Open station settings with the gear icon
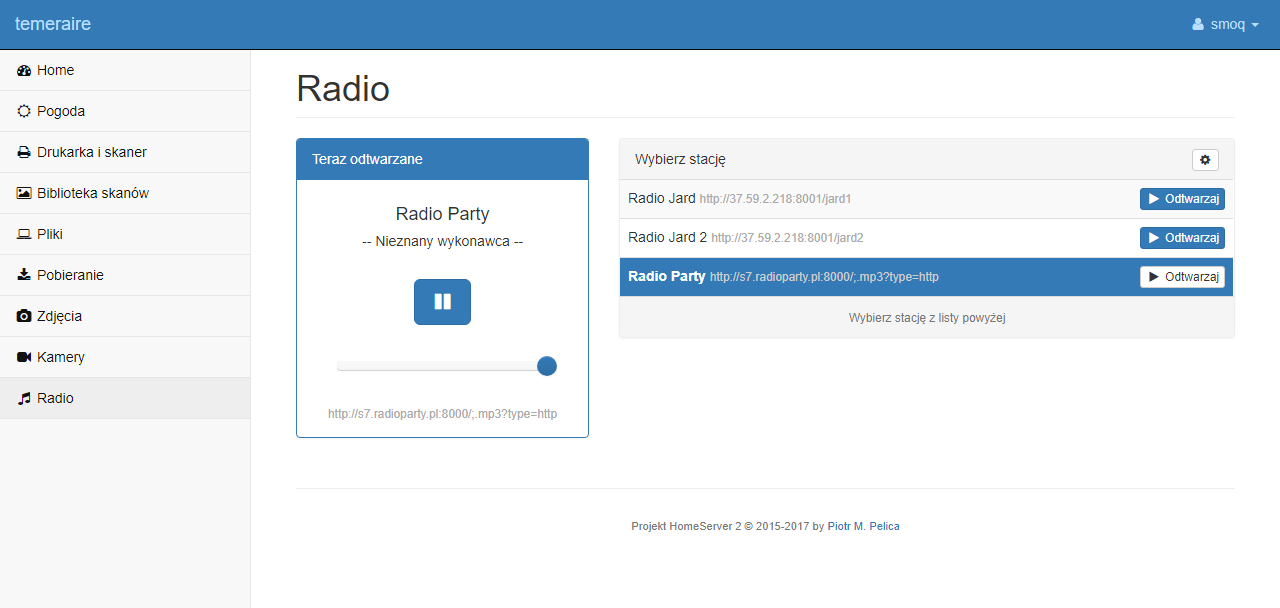 [1205, 160]
